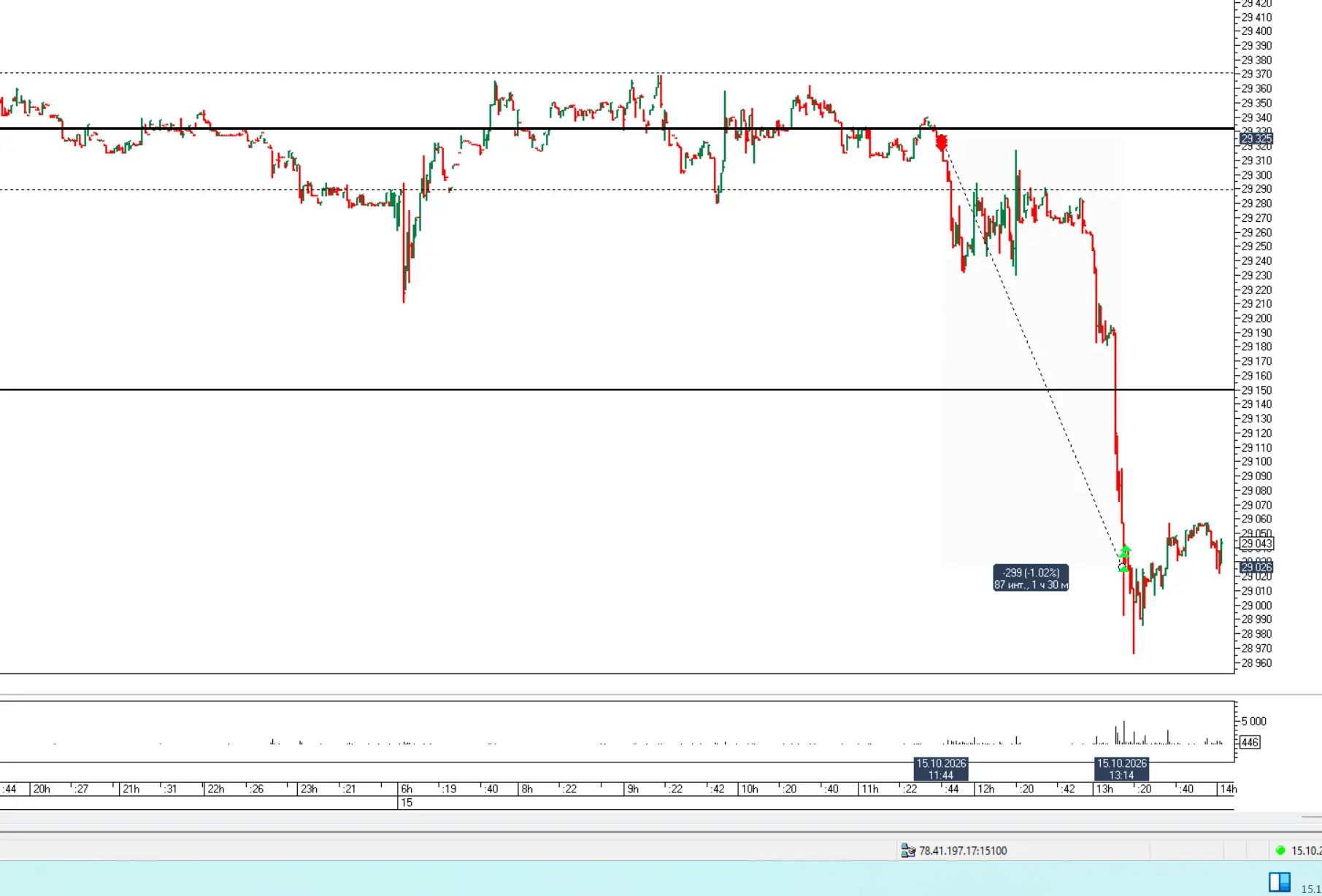The width and height of the screenshot is (1322, 896).
Task: Click the server address 78.41.197.17:15100
Action: click(x=963, y=851)
